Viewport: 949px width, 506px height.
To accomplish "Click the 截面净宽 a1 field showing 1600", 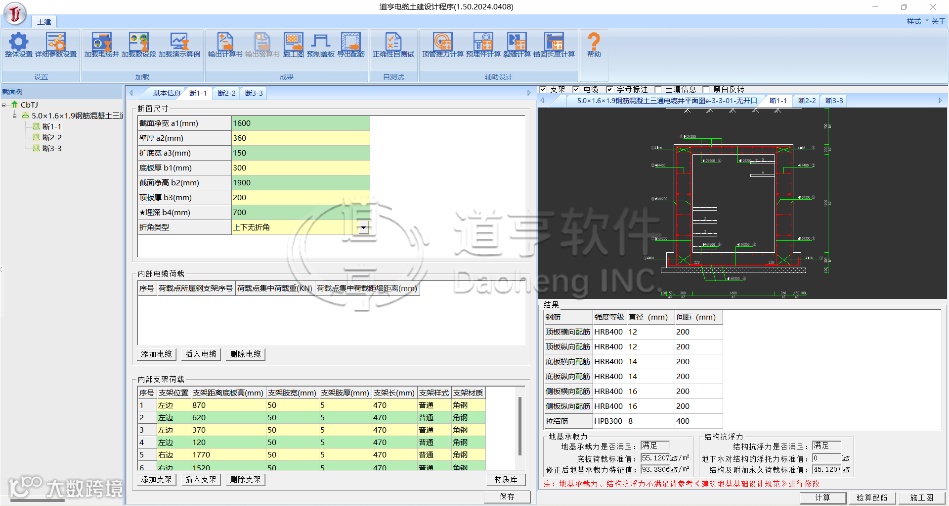I will [x=300, y=123].
